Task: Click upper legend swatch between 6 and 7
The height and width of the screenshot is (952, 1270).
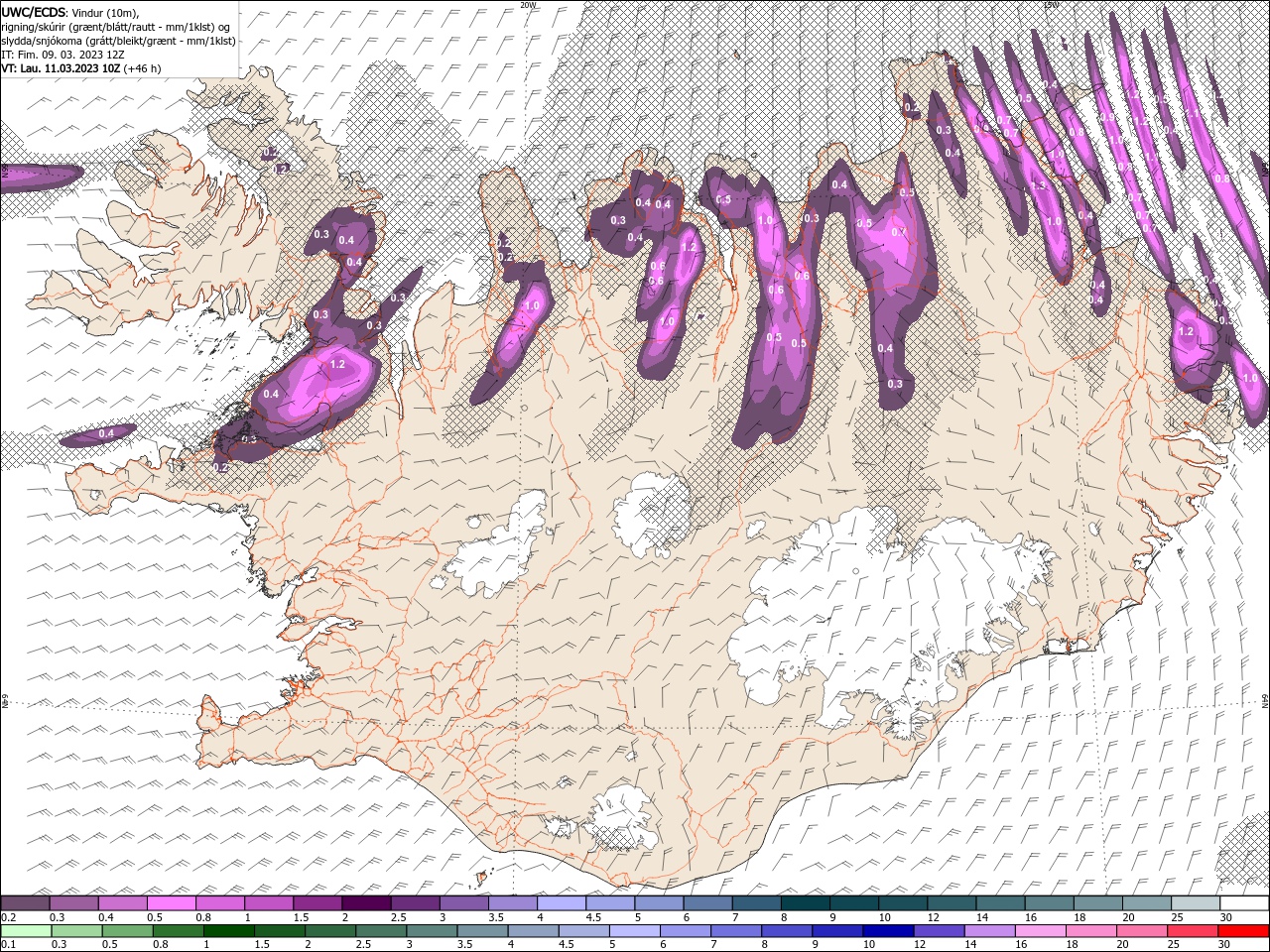Action: (707, 903)
